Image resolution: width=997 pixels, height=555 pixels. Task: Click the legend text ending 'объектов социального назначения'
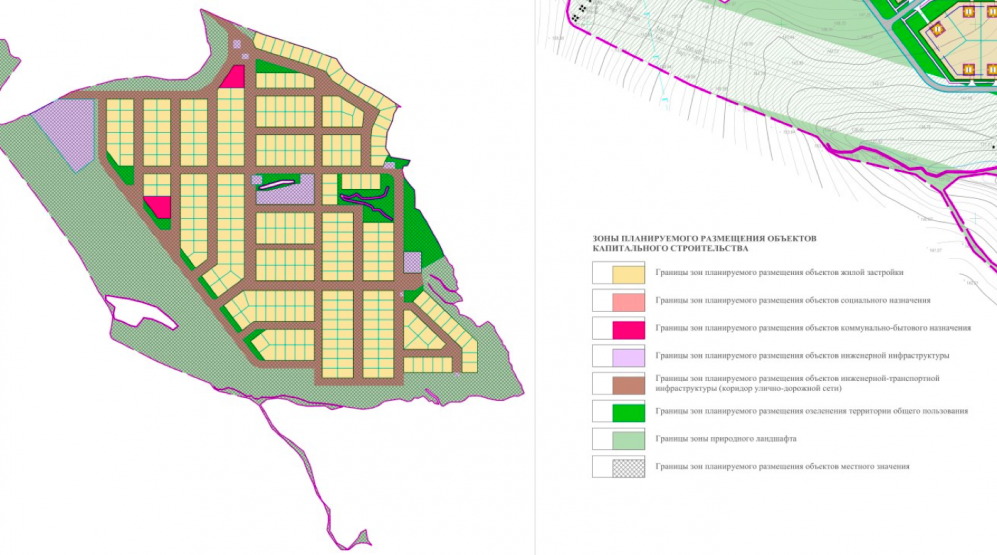point(793,301)
